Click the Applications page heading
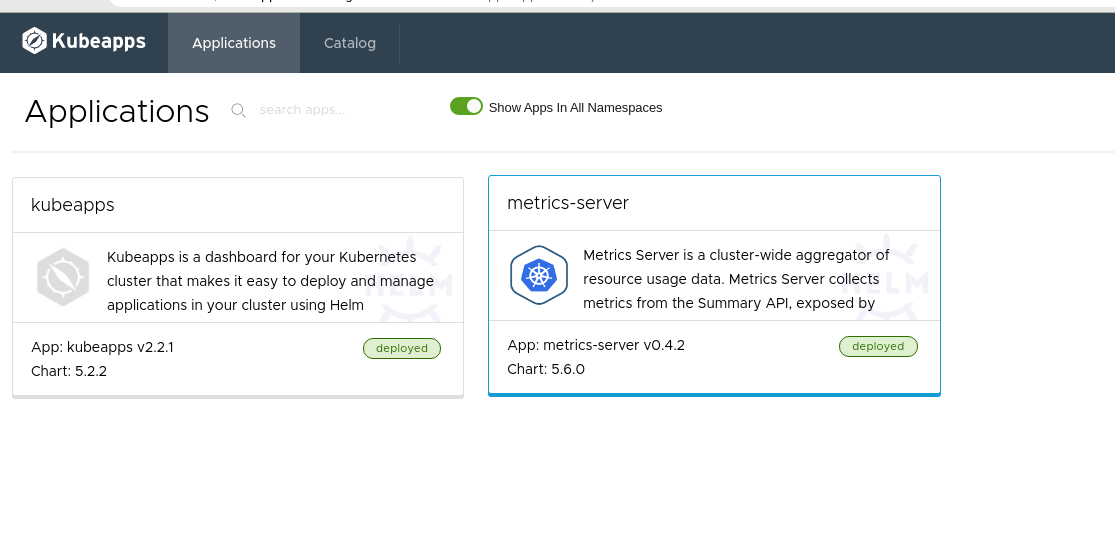This screenshot has width=1115, height=560. [117, 111]
